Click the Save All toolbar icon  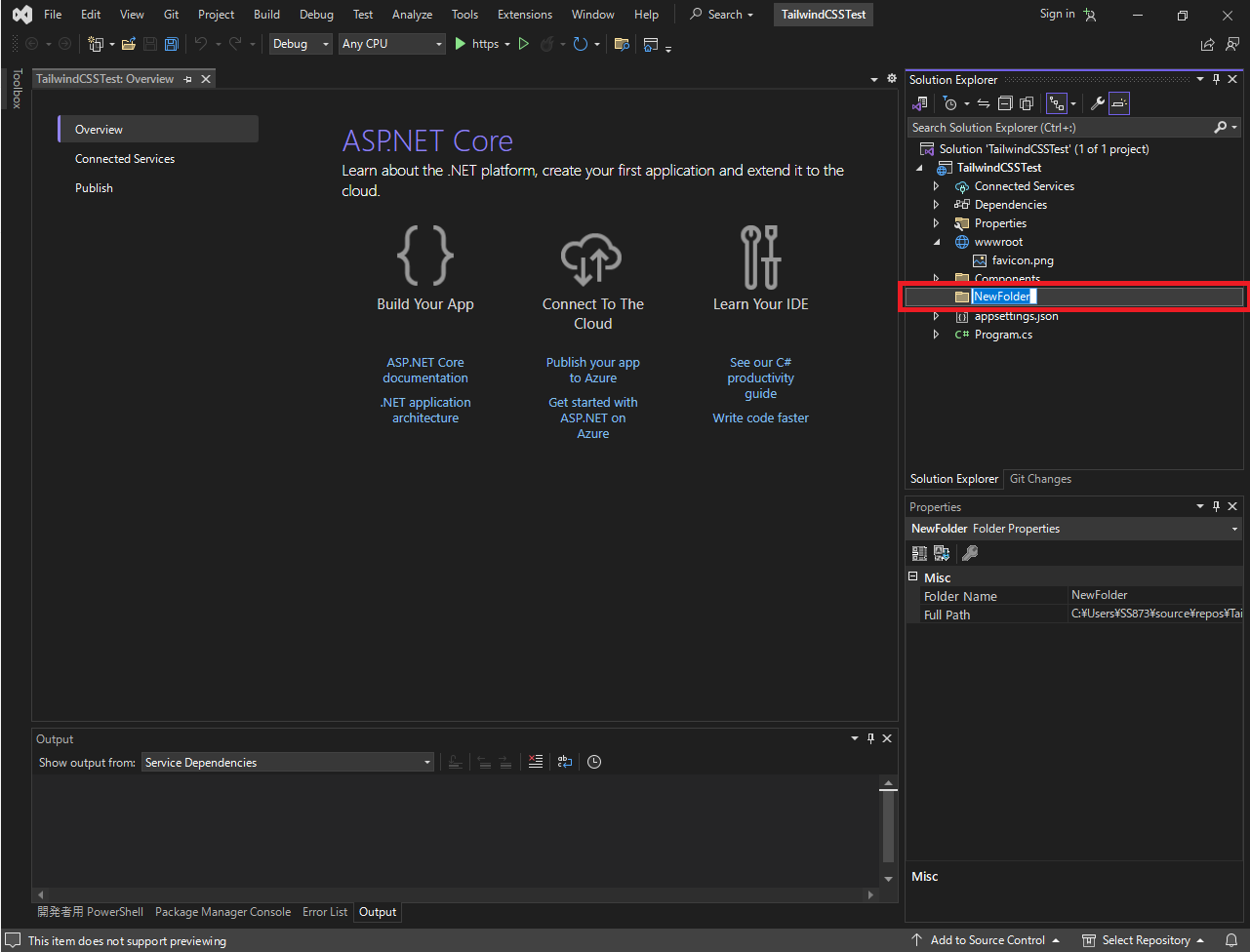(172, 44)
